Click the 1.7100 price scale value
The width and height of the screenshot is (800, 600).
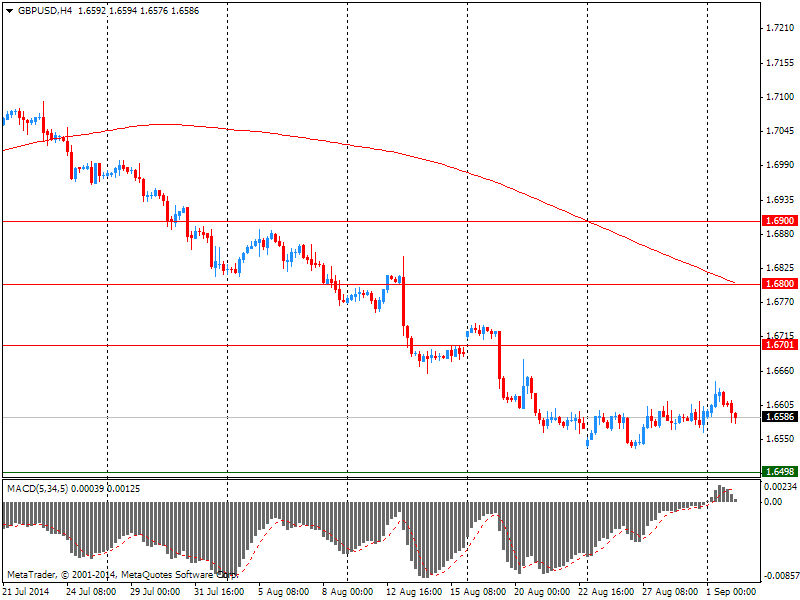(781, 96)
